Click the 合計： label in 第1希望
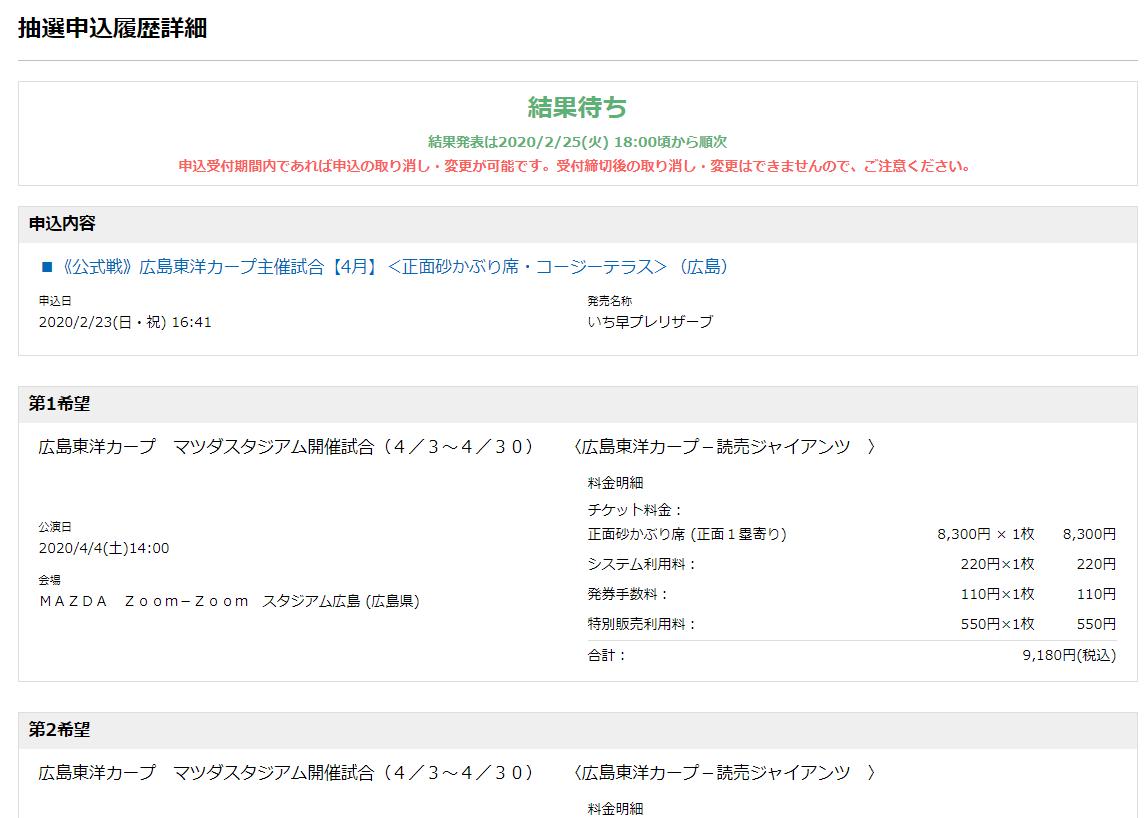 (607, 655)
